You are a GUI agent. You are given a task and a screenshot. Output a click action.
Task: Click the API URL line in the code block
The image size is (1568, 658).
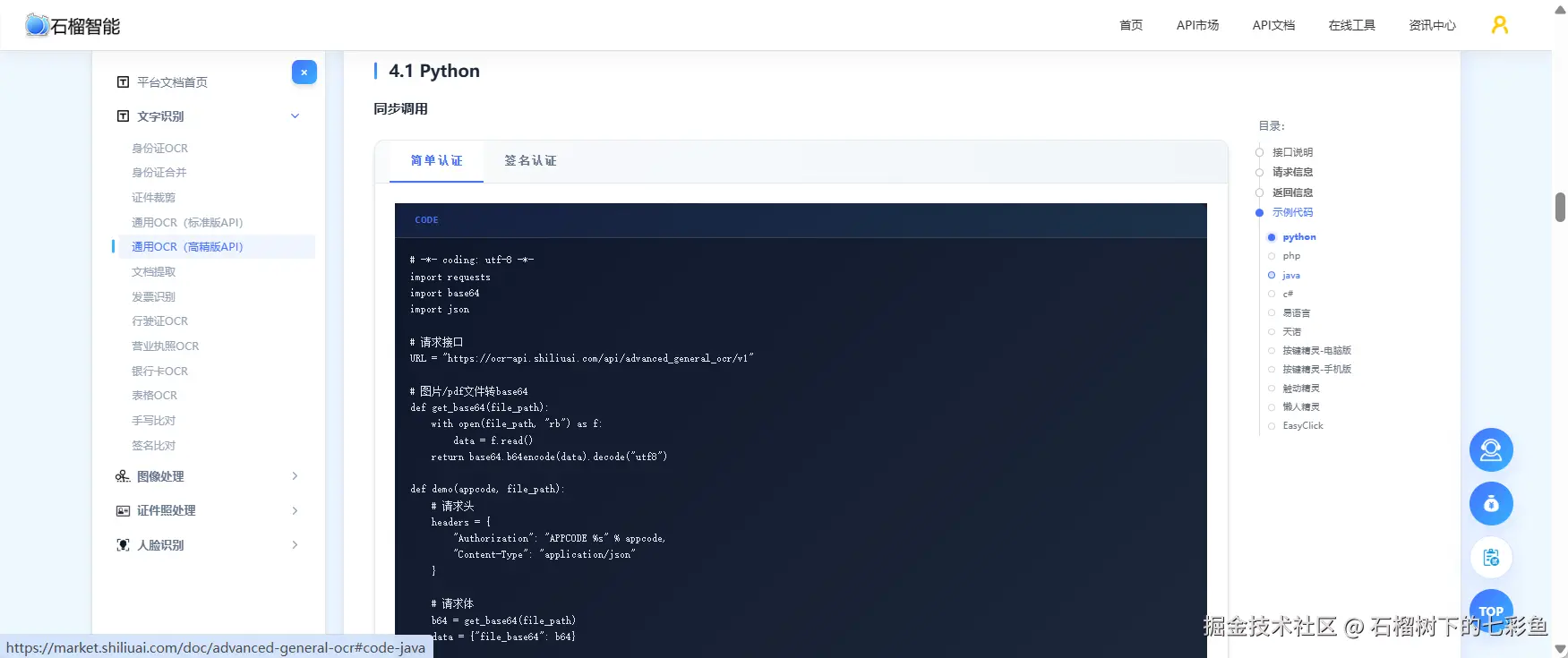click(582, 359)
